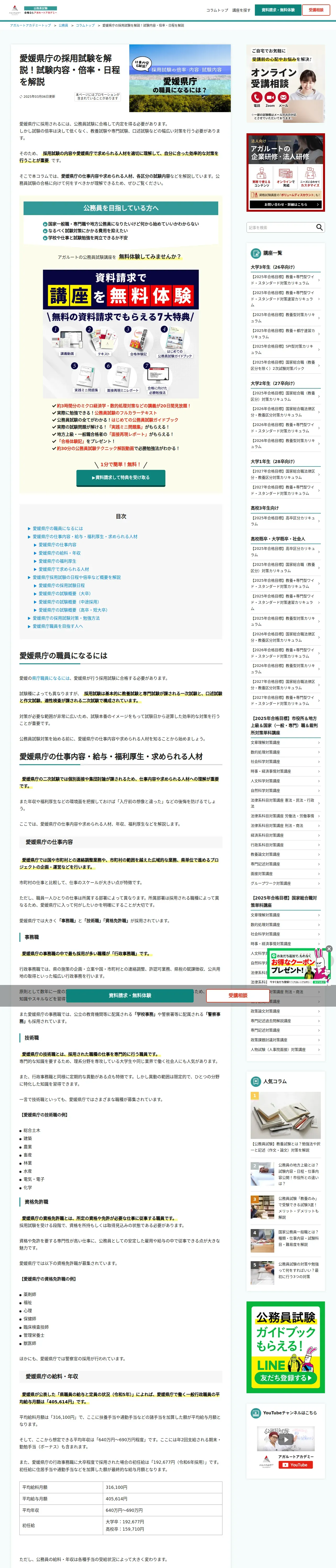Click the header 受講相談 button
This screenshot has width=336, height=1568.
point(316,10)
